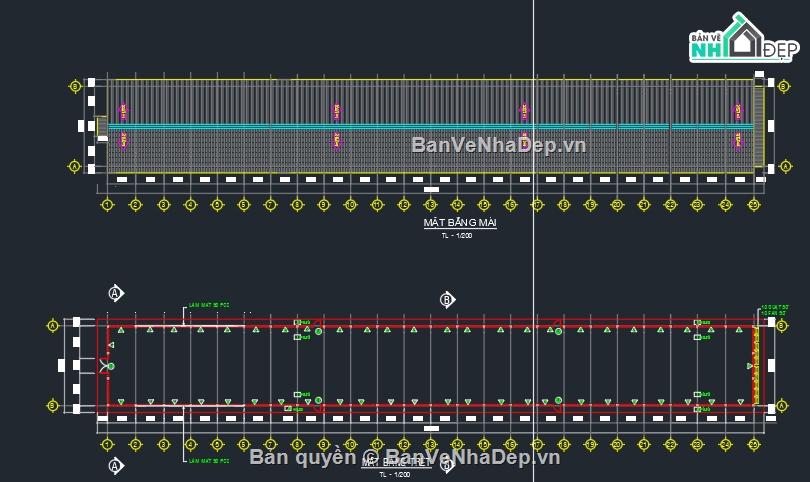810x482 pixels.
Task: Click the Bản Vẽ Nhà Đẹp house logo
Action: (744, 37)
